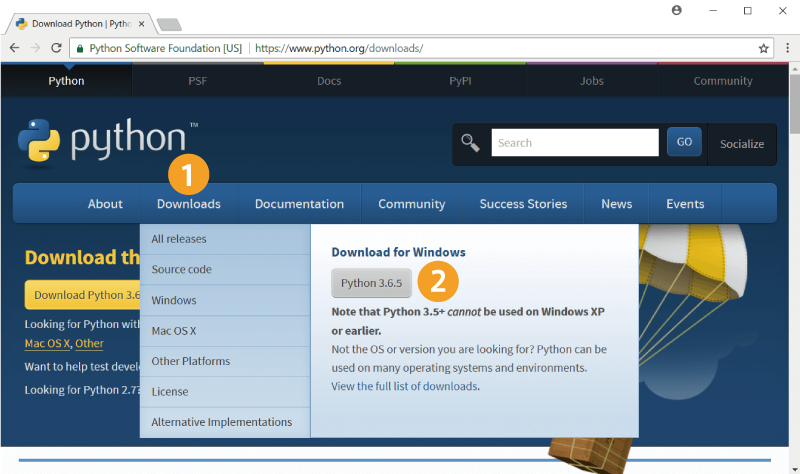
Task: Open the News navigation menu
Action: pos(616,204)
